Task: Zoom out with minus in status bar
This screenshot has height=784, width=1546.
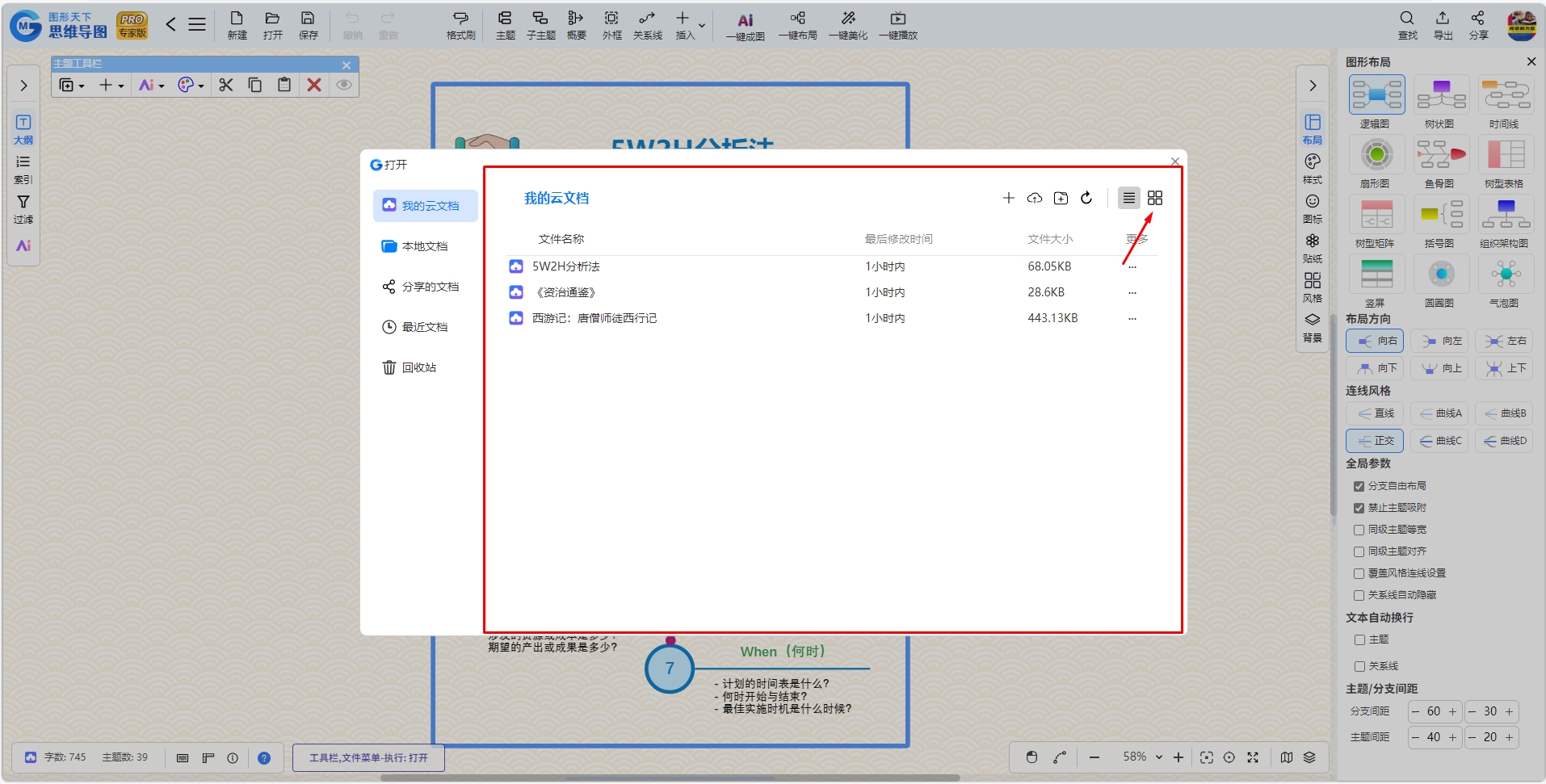Action: pos(1094,757)
